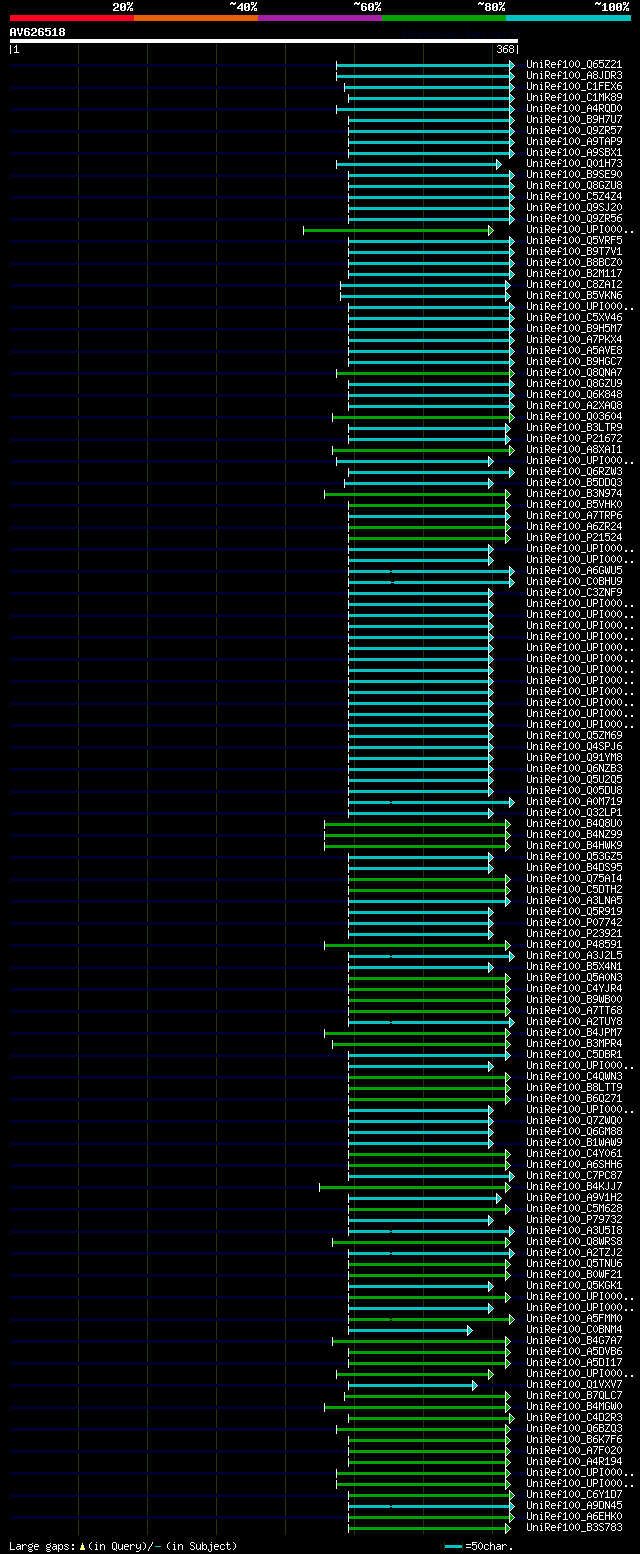Select hit label UniRef100_B3N974

574,493
